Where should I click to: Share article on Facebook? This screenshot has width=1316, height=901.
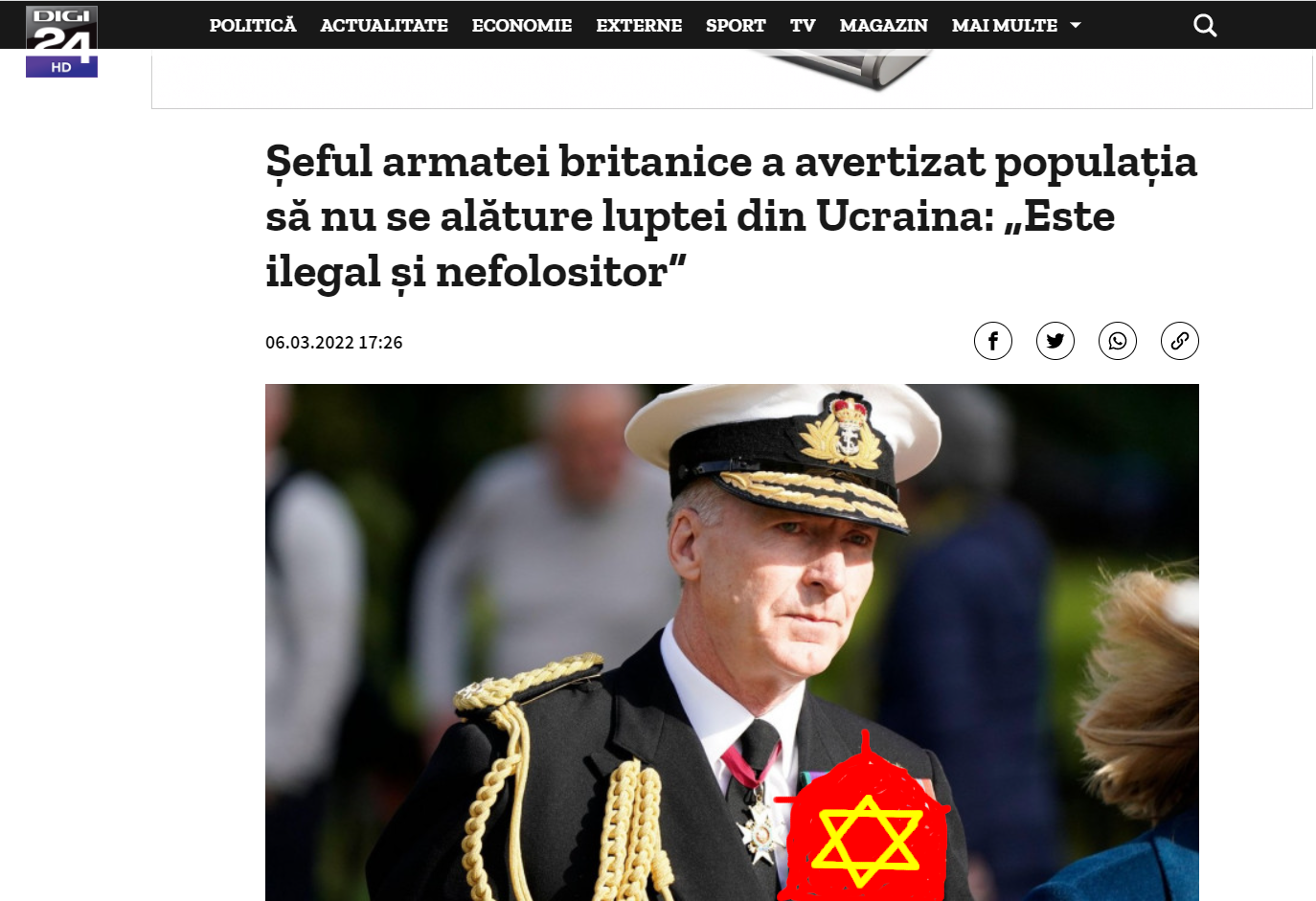(993, 341)
